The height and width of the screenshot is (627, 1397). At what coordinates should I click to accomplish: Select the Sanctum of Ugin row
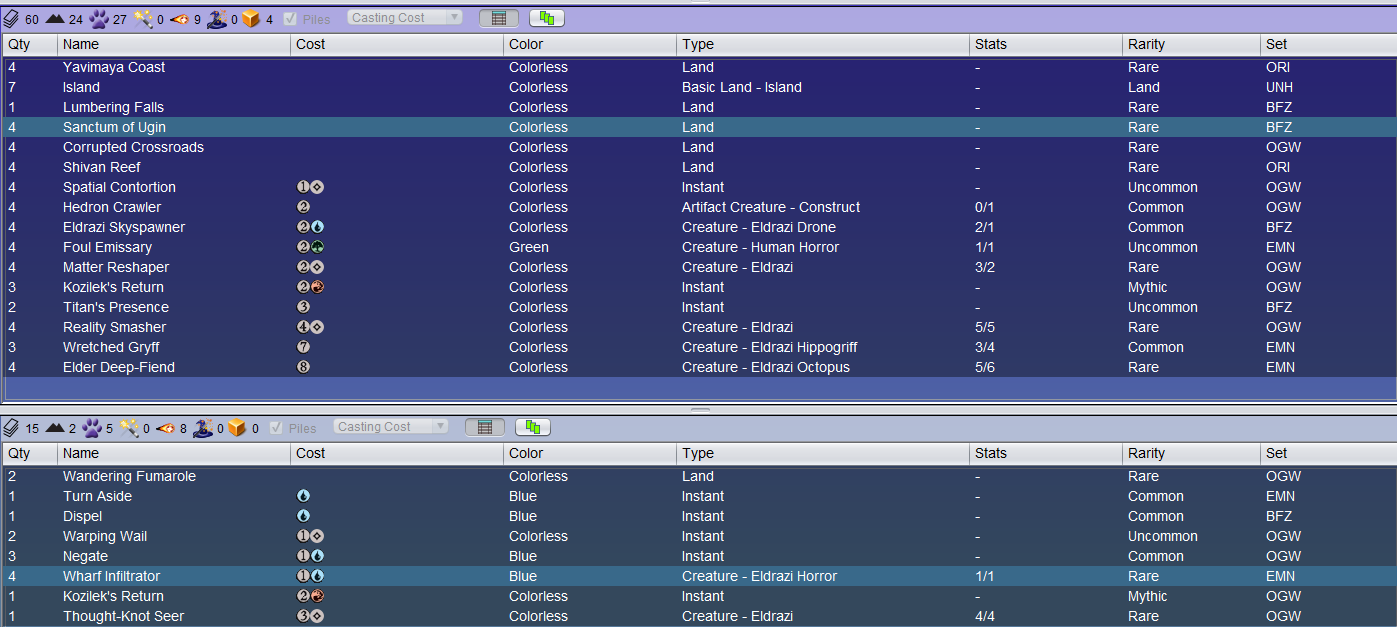click(698, 127)
